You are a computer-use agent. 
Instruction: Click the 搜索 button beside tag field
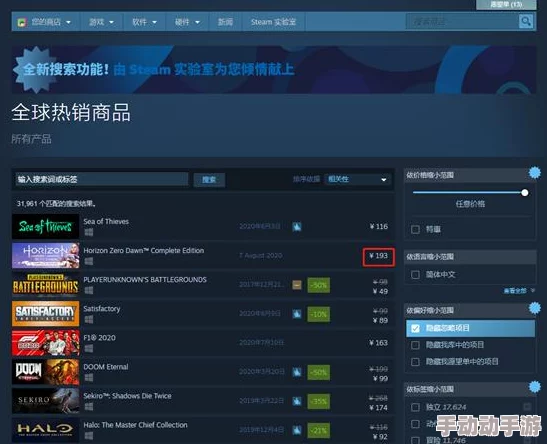209,180
